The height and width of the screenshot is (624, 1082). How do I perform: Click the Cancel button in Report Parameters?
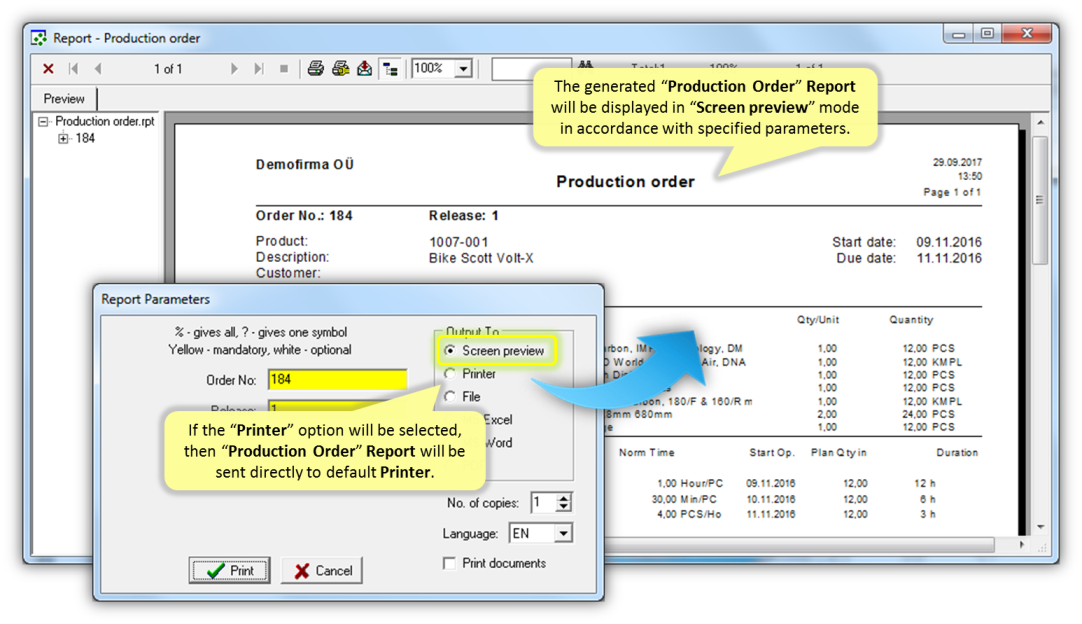point(322,571)
